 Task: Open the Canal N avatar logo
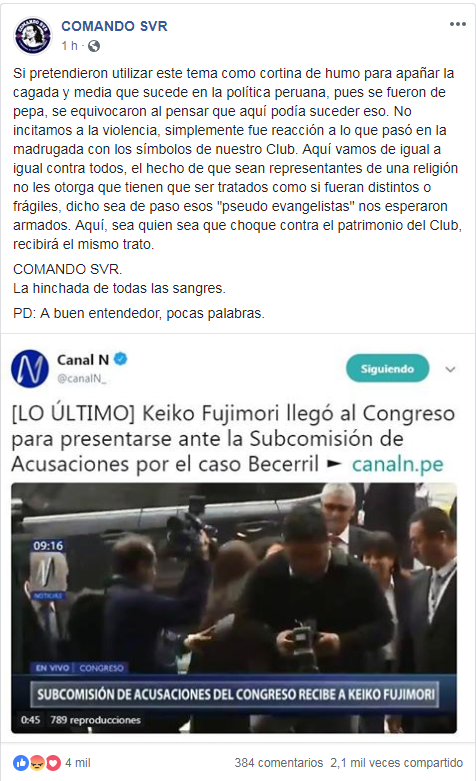[30, 369]
